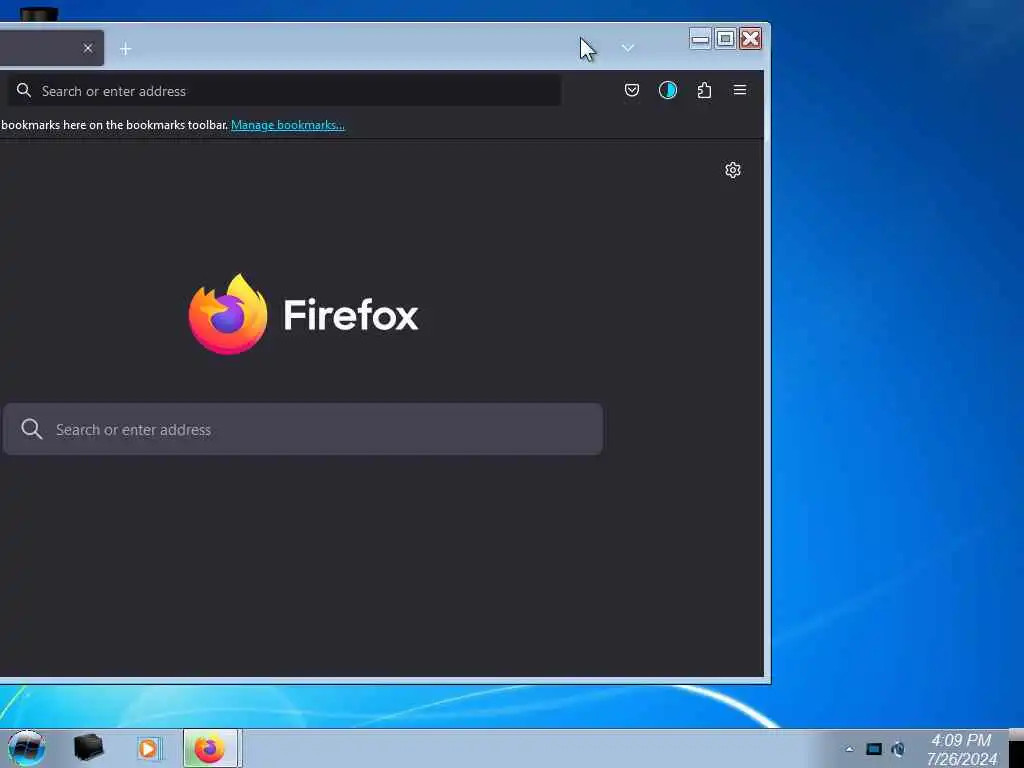Select Firefox taskbar button
1024x768 pixels.
pos(210,748)
